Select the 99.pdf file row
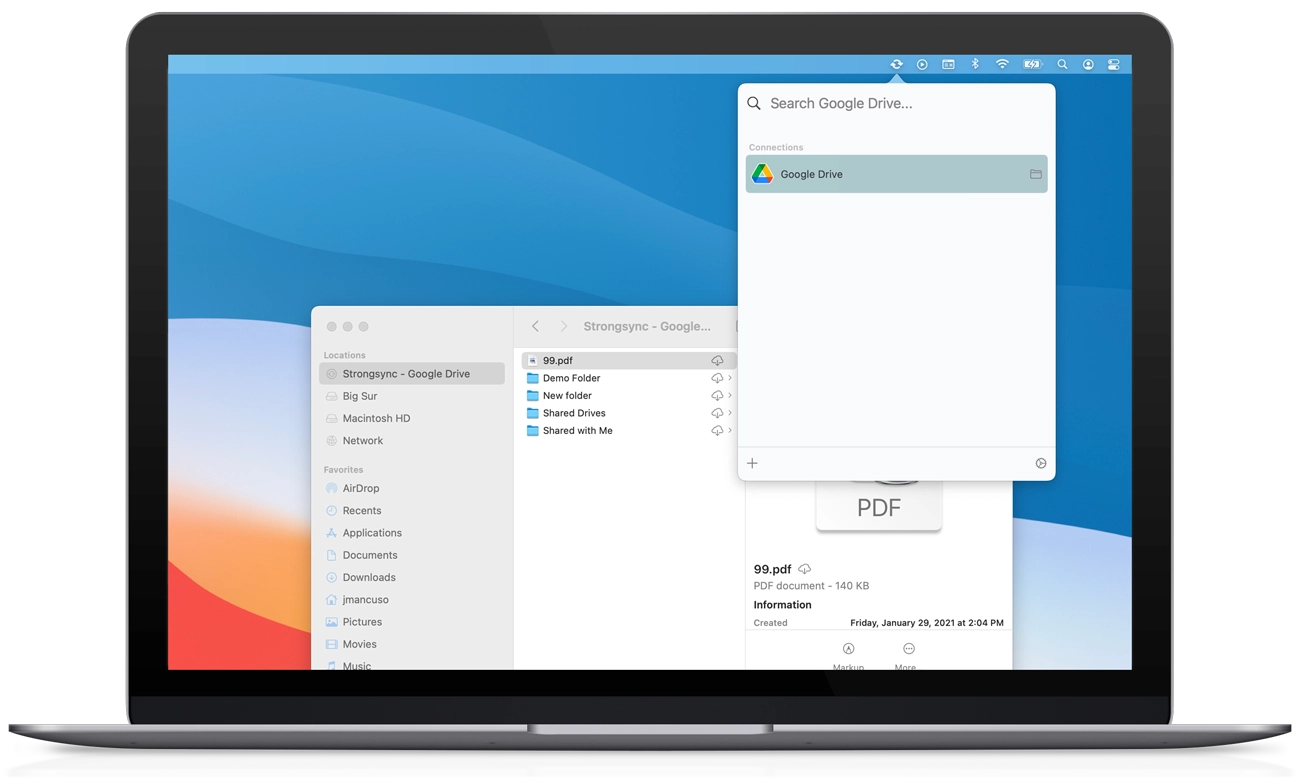This screenshot has width=1300, height=778. point(628,360)
